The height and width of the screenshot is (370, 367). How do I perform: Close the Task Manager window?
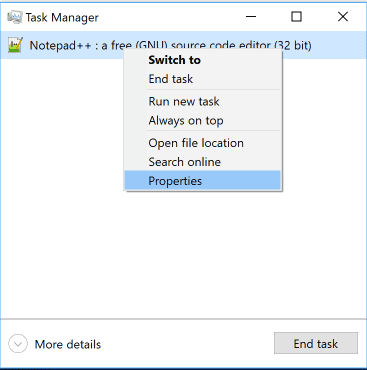[x=343, y=16]
